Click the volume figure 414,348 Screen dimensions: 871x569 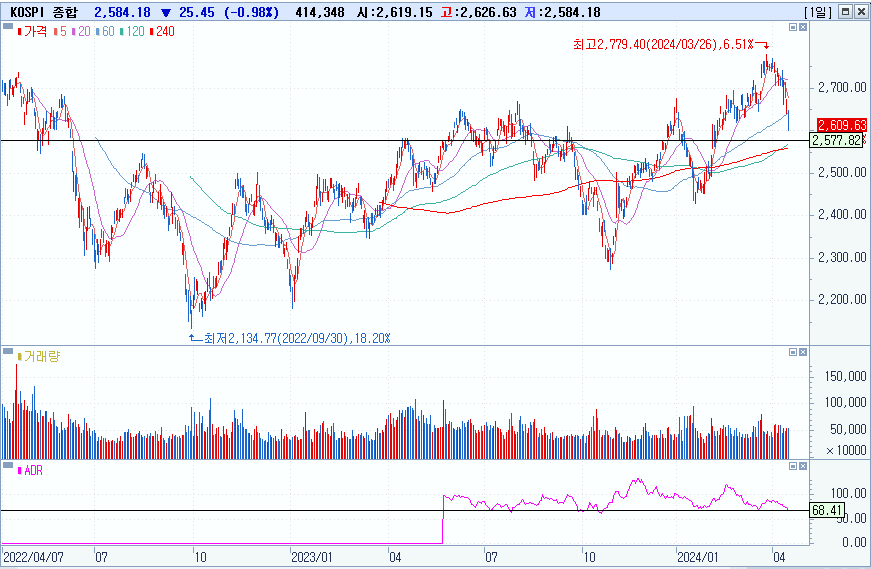[319, 12]
